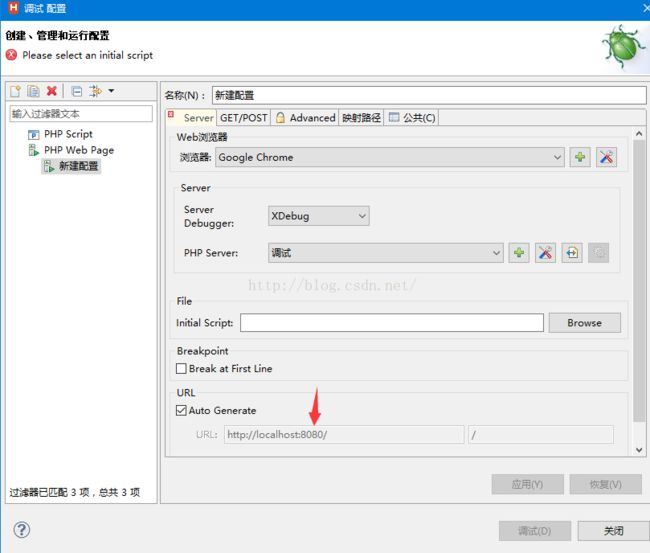Configure web browsers with tools icon
The image size is (650, 553).
click(x=606, y=157)
